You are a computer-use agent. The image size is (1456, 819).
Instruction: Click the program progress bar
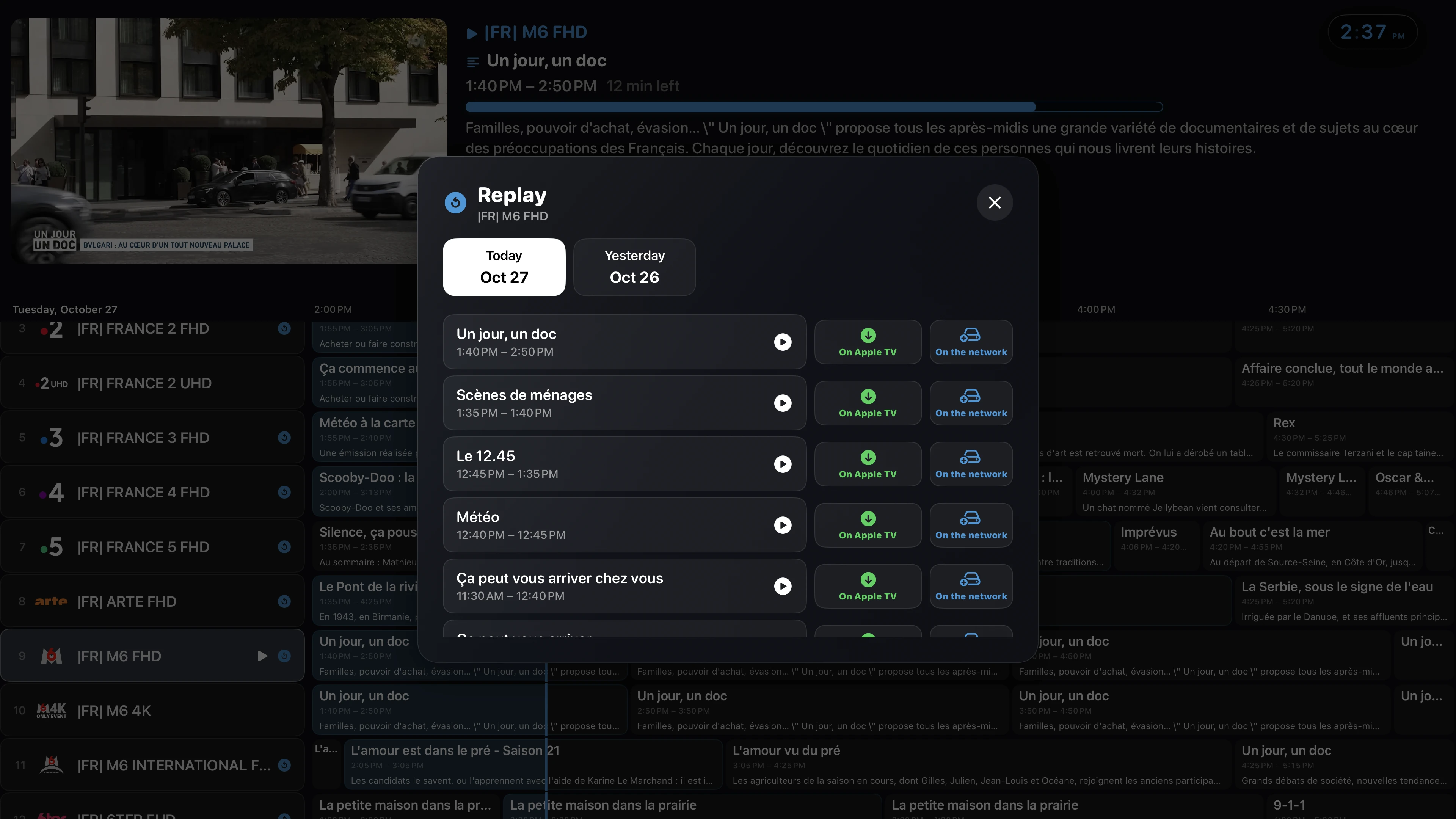814,107
